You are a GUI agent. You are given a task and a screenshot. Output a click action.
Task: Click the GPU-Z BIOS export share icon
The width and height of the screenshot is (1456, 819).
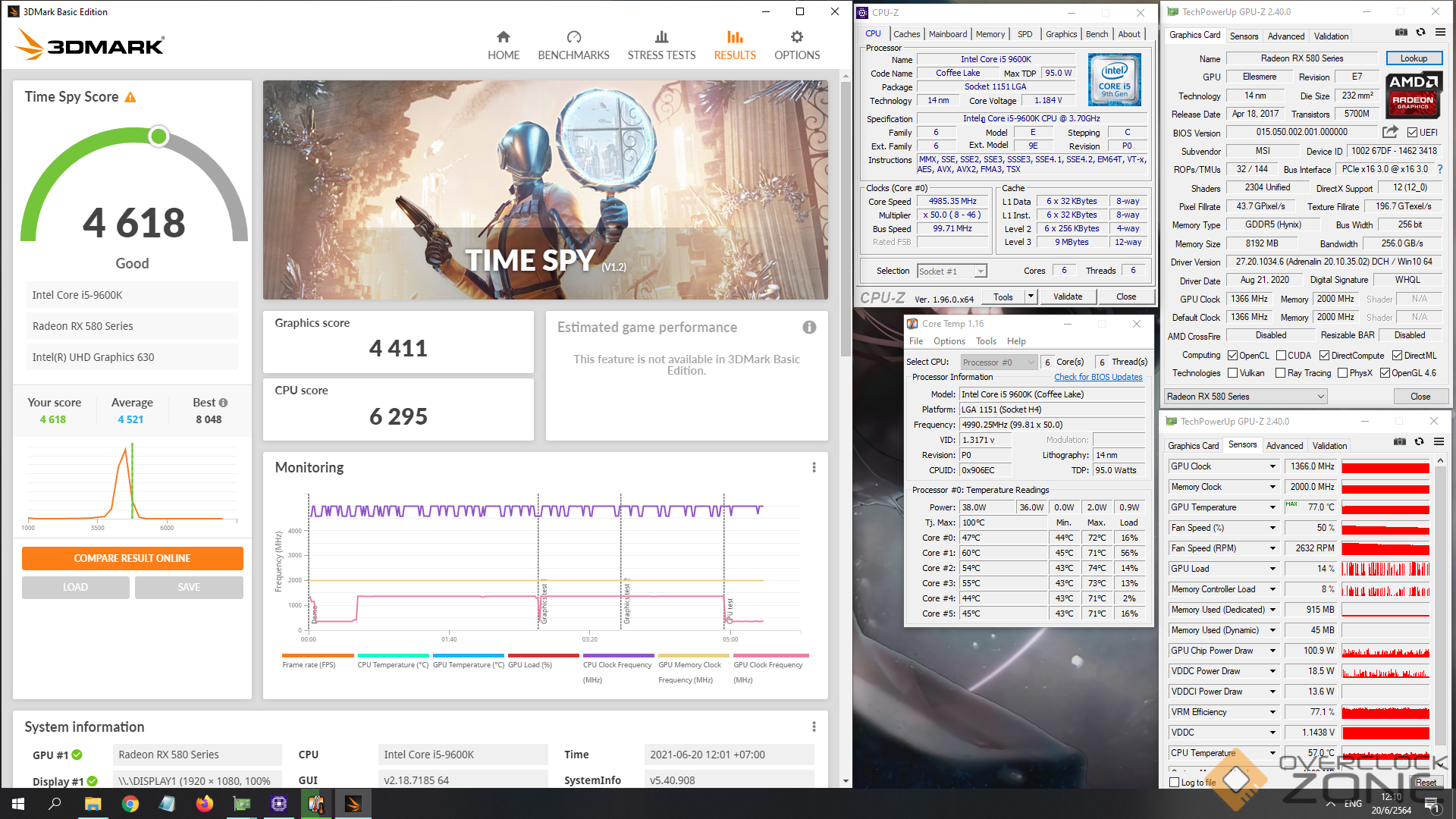[x=1389, y=132]
